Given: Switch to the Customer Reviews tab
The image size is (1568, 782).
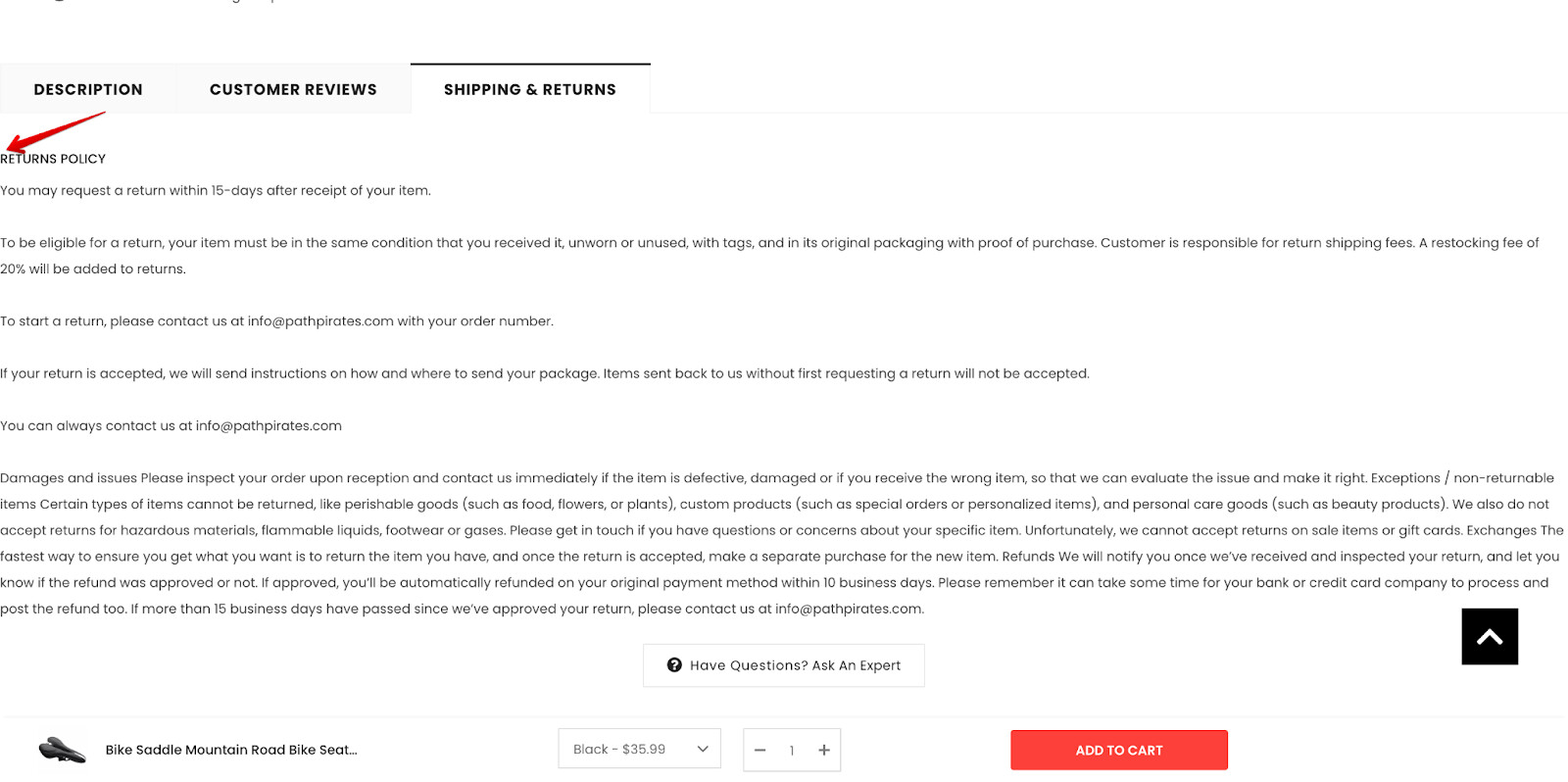Looking at the screenshot, I should pos(293,89).
